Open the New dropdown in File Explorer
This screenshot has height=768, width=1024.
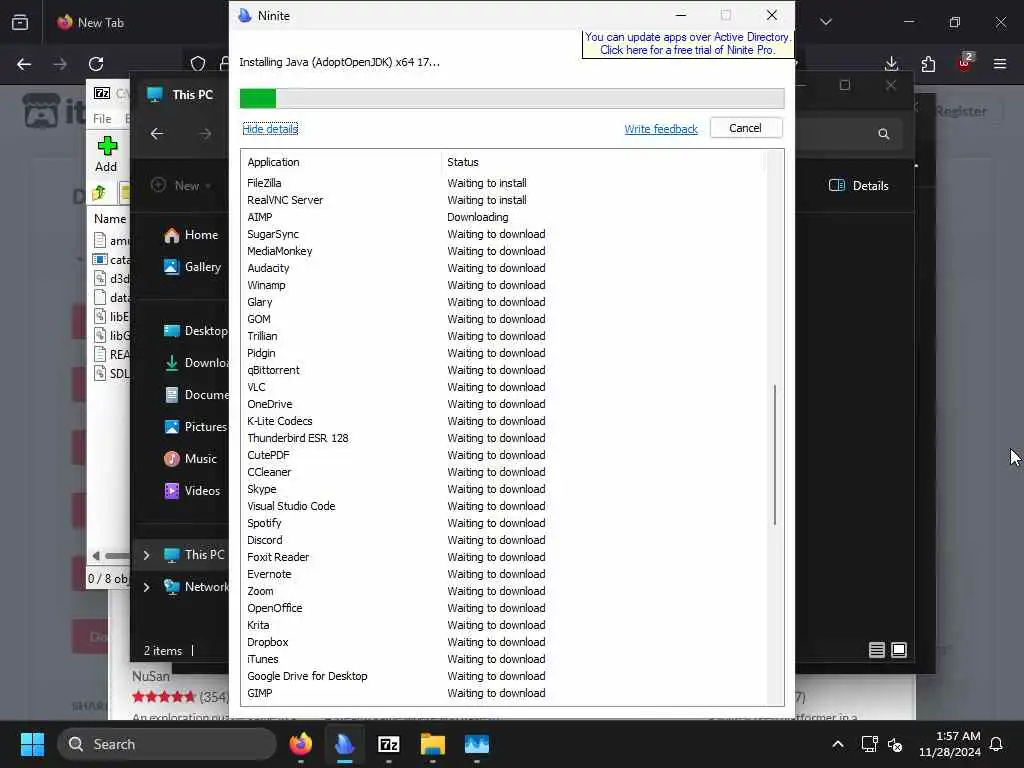181,185
